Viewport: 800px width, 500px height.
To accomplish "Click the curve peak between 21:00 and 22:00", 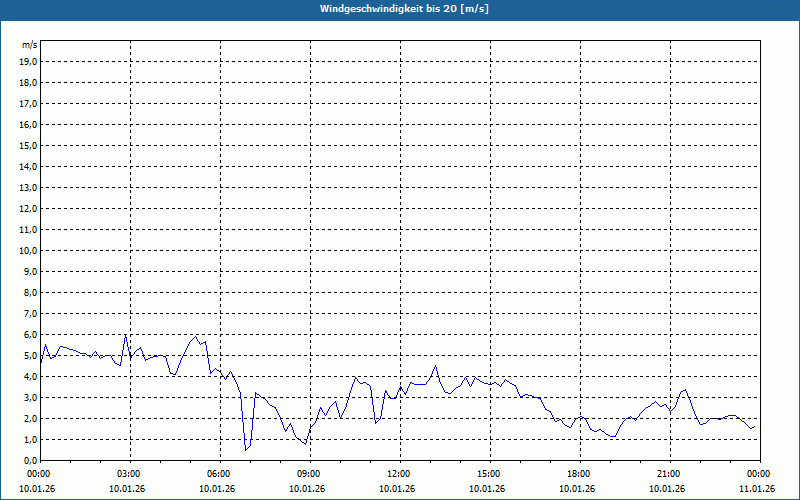I will [x=685, y=390].
